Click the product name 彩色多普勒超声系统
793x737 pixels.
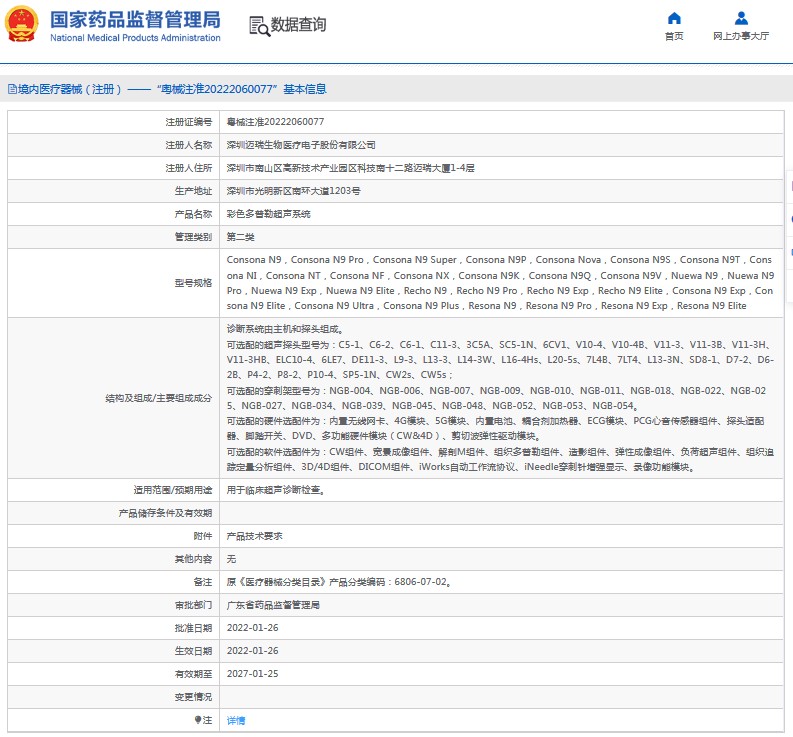coord(269,214)
